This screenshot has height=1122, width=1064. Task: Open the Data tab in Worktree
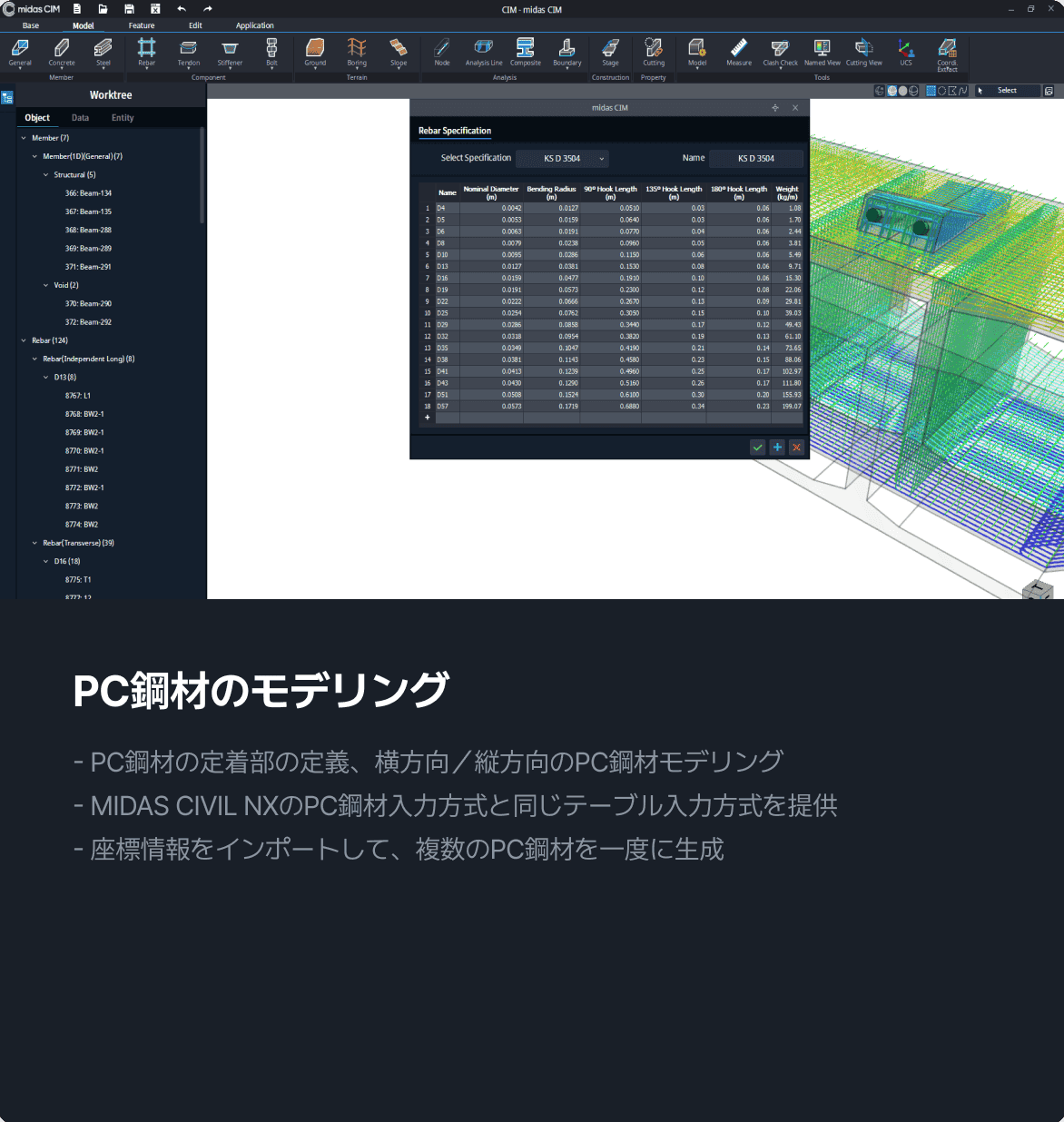pyautogui.click(x=80, y=118)
